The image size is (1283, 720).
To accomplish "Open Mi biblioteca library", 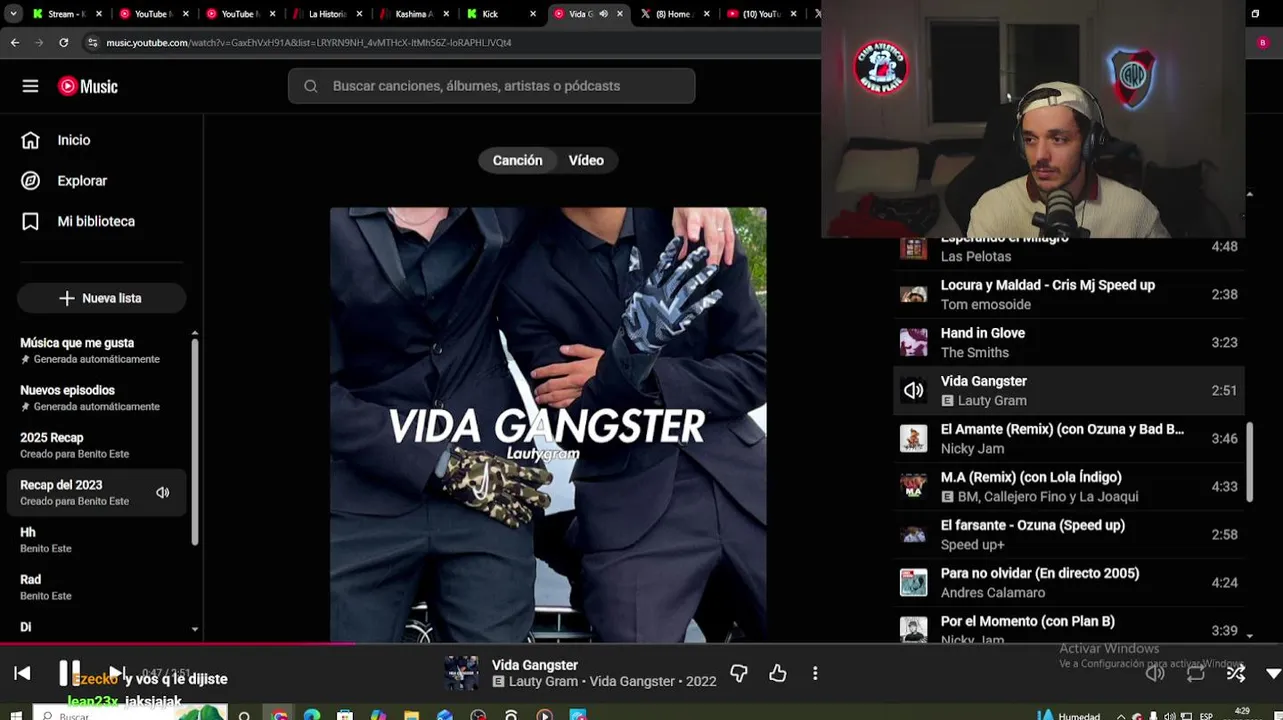I will click(x=78, y=221).
